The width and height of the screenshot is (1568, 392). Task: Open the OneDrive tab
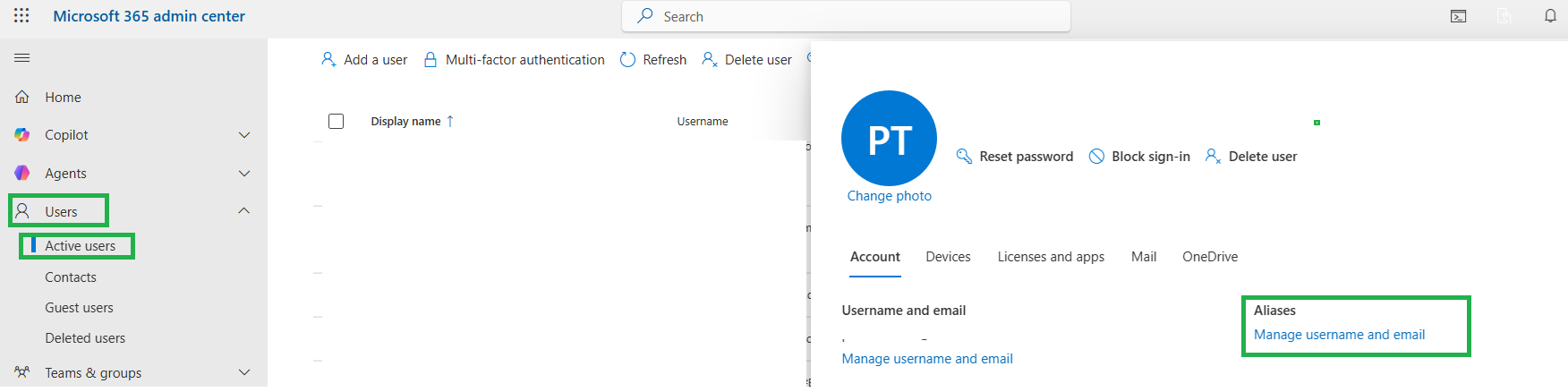1210,257
